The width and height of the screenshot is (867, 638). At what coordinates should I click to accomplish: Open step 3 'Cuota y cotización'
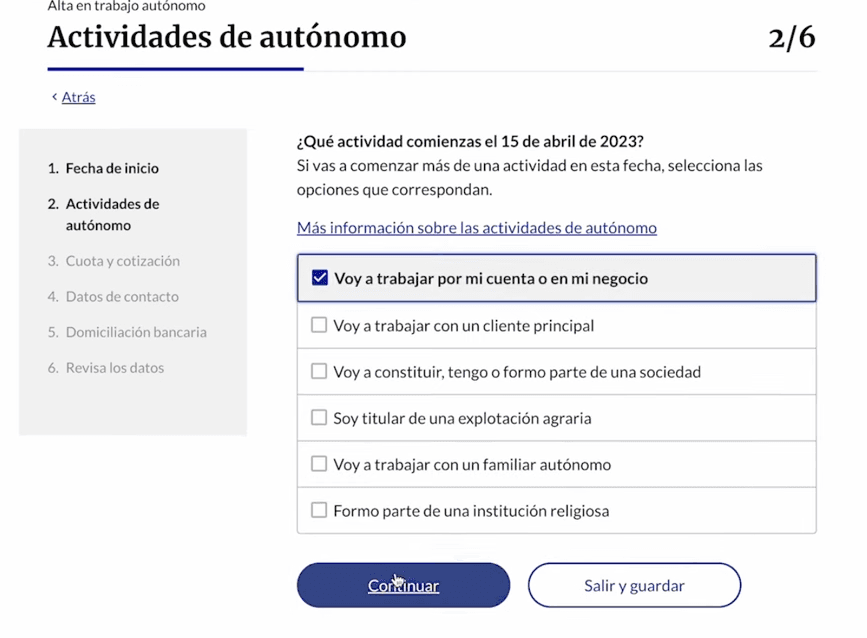[x=122, y=261]
